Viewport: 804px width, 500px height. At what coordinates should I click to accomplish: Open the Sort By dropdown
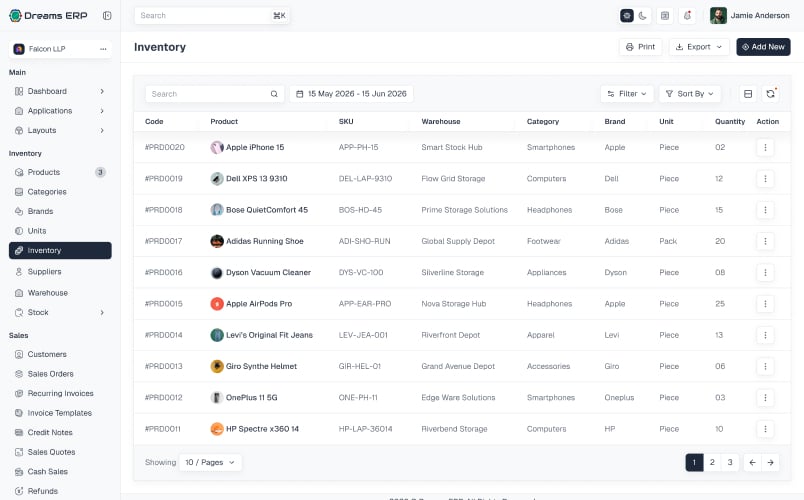(690, 94)
